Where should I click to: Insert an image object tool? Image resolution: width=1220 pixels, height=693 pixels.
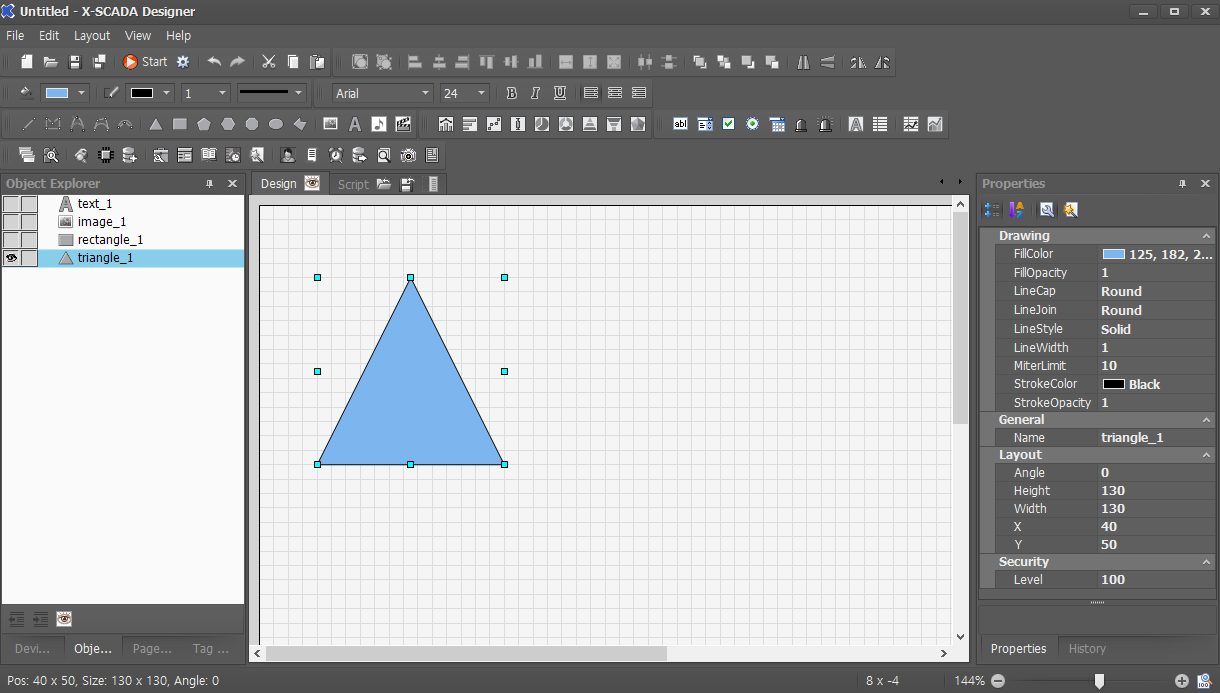tap(331, 124)
